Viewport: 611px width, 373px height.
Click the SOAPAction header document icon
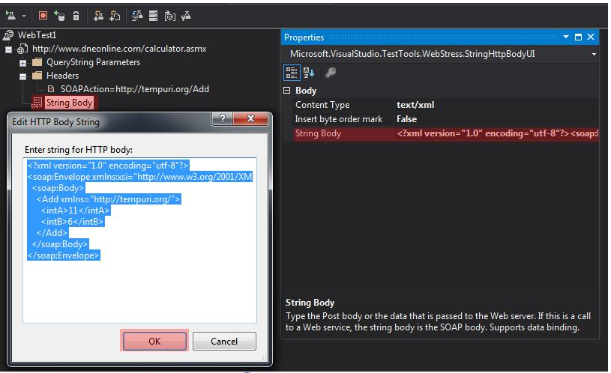pos(51,89)
